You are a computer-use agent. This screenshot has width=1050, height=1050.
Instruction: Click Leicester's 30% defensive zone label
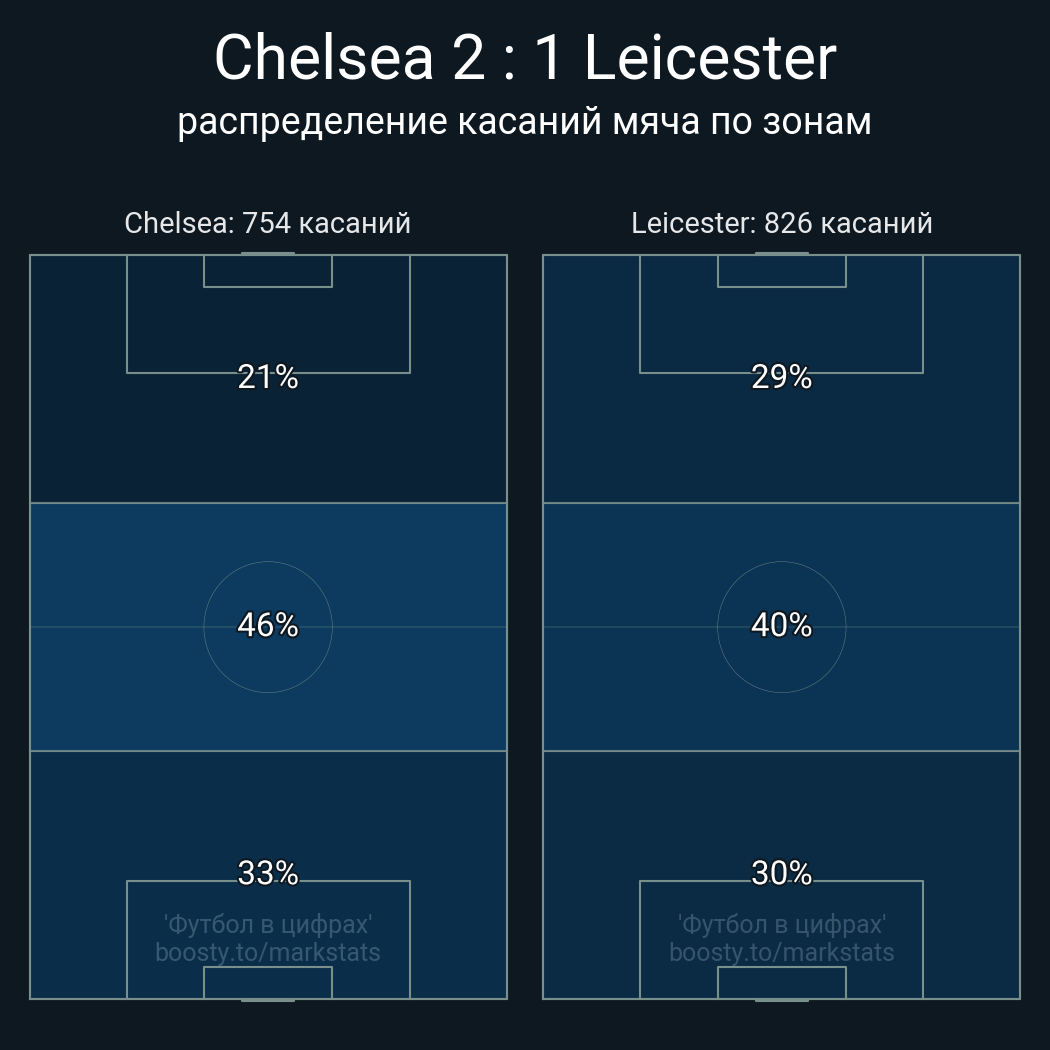tap(781, 873)
